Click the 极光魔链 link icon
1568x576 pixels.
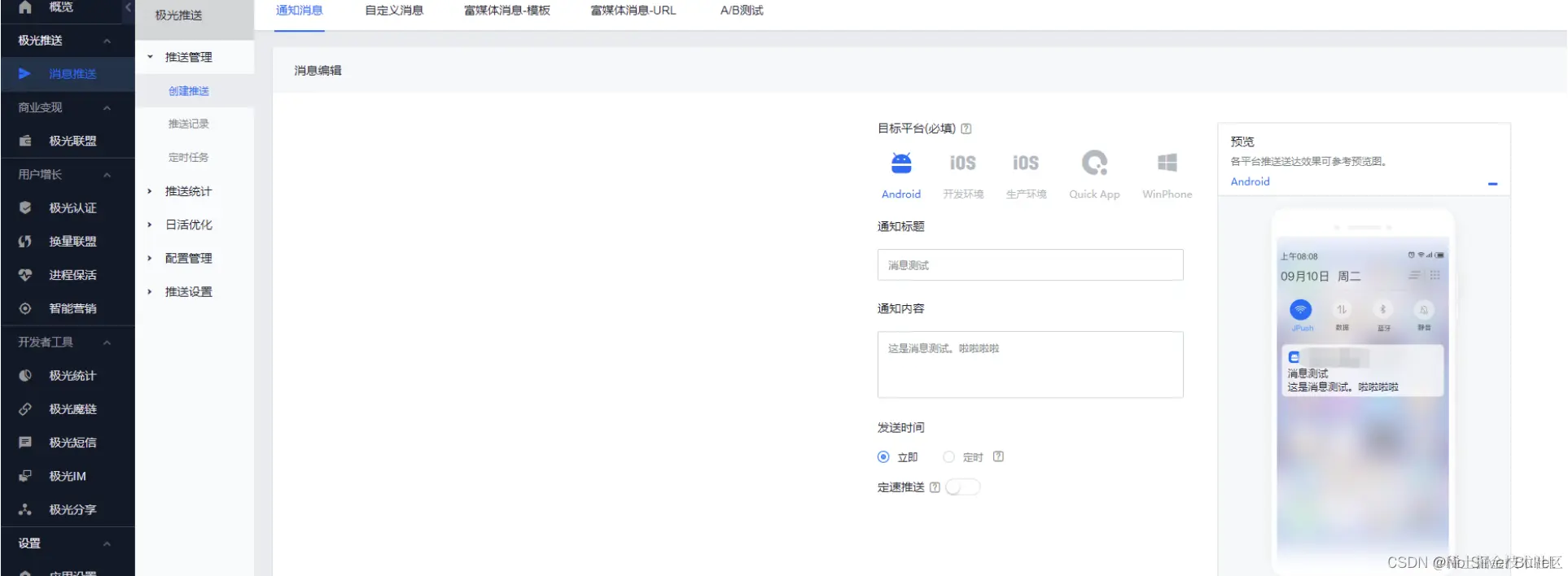click(25, 409)
